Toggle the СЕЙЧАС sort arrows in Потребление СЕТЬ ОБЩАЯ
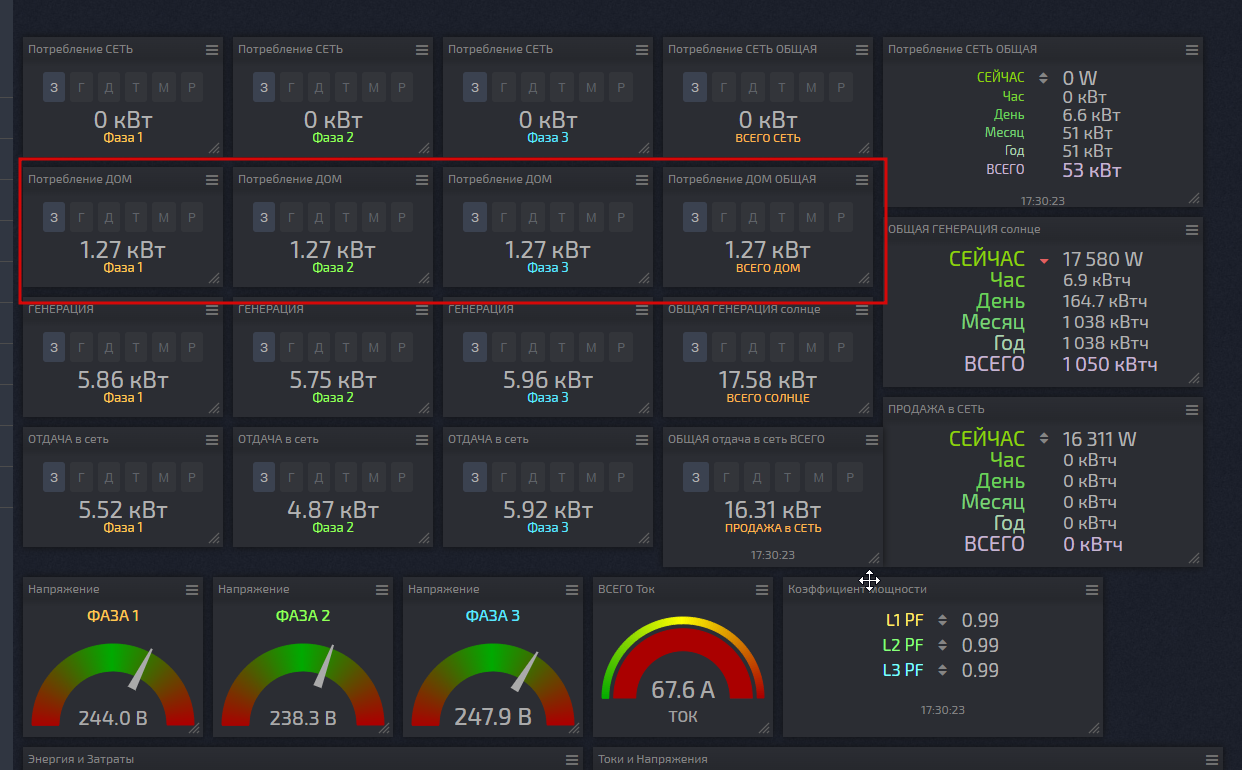 coord(1044,78)
